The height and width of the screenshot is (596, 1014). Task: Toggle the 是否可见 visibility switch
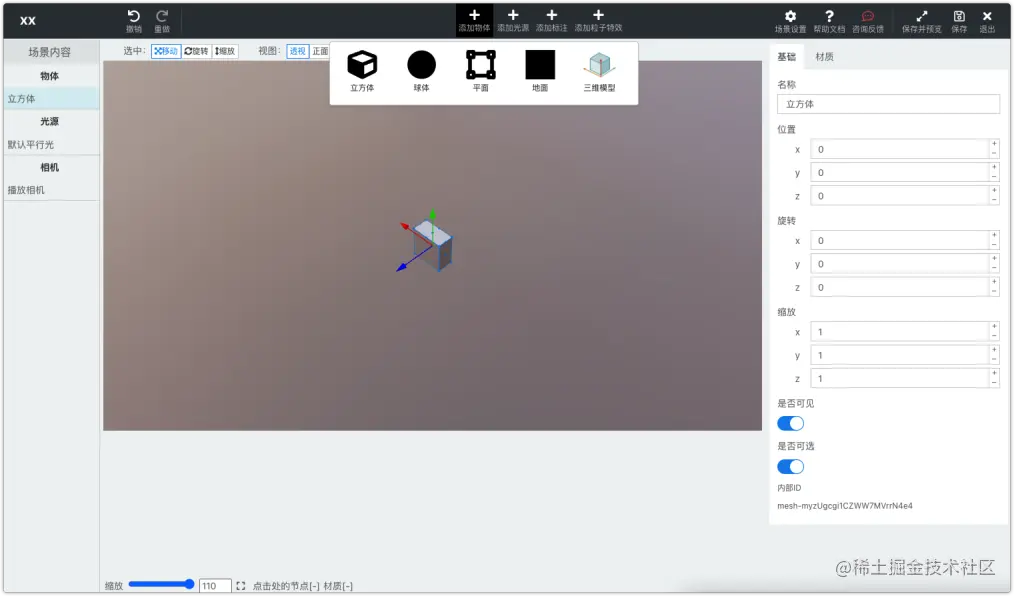point(790,423)
